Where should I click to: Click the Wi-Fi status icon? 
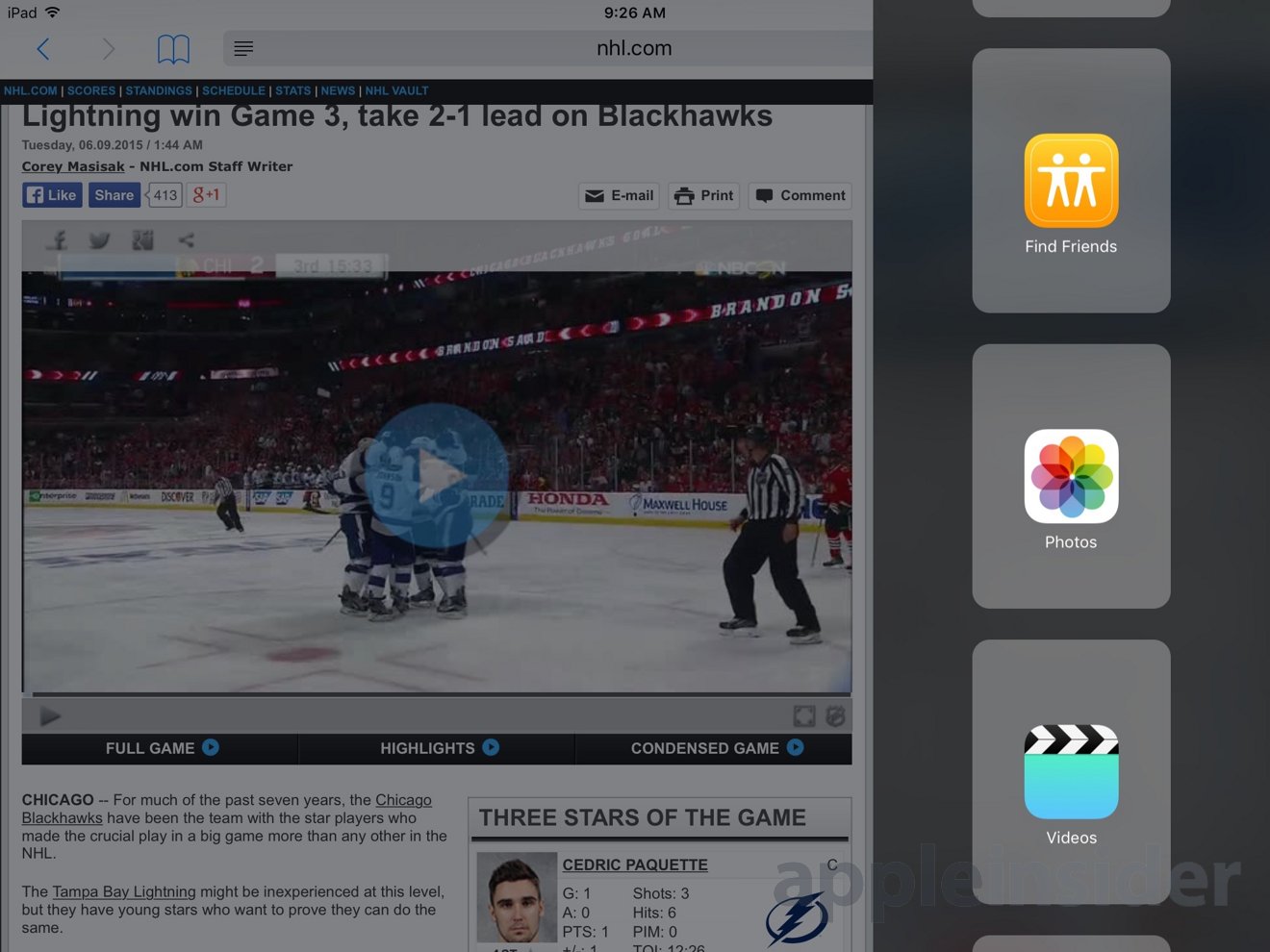(x=53, y=13)
